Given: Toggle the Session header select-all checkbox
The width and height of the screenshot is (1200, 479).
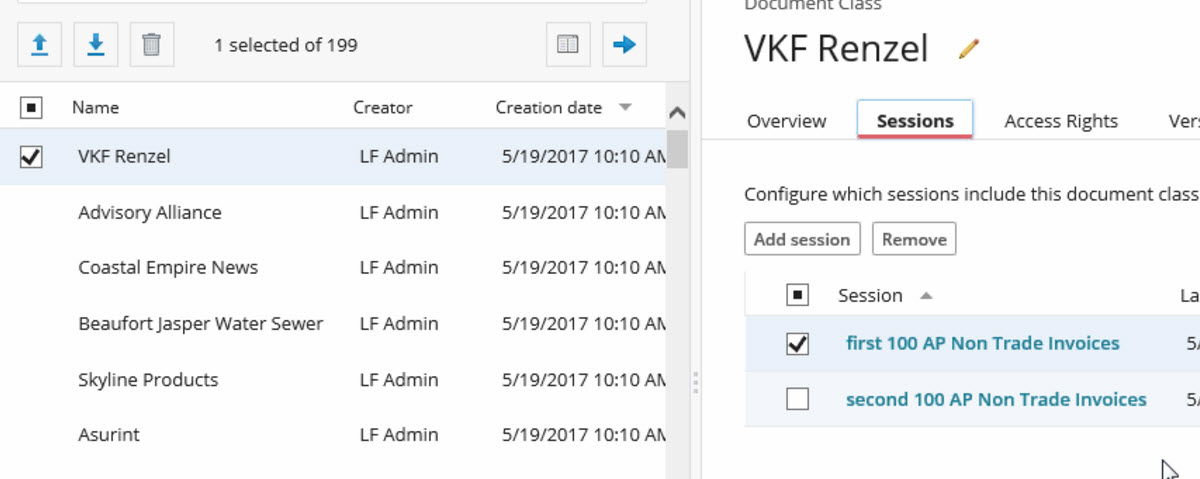Looking at the screenshot, I should click(x=797, y=295).
